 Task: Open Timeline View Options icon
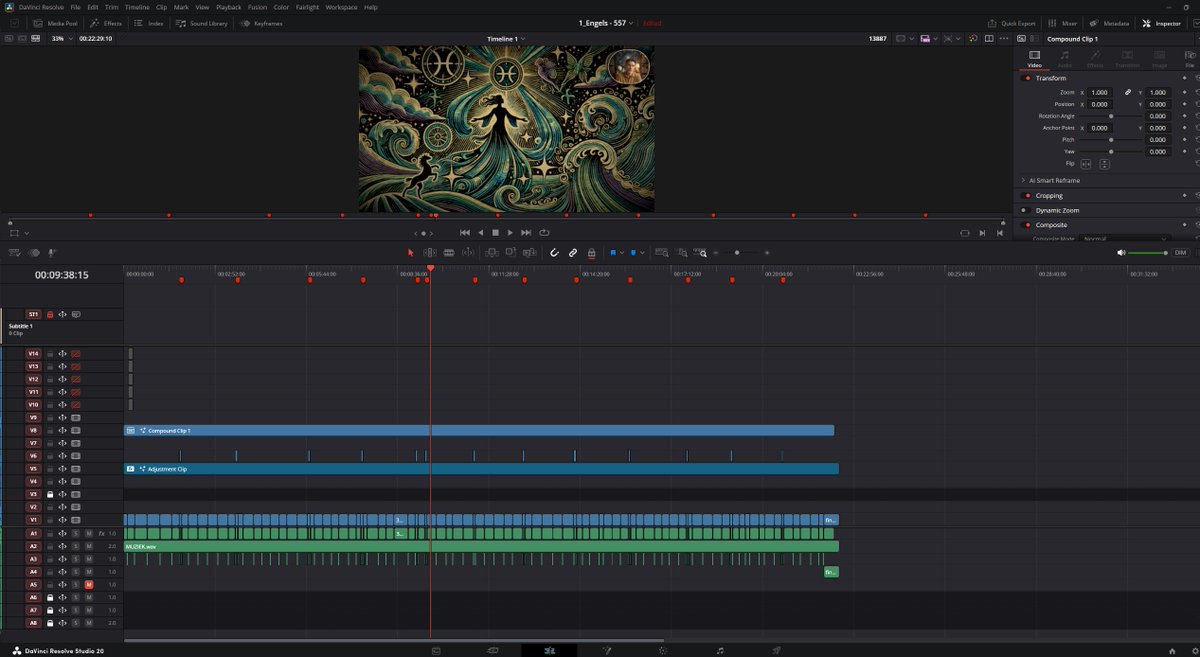15,253
